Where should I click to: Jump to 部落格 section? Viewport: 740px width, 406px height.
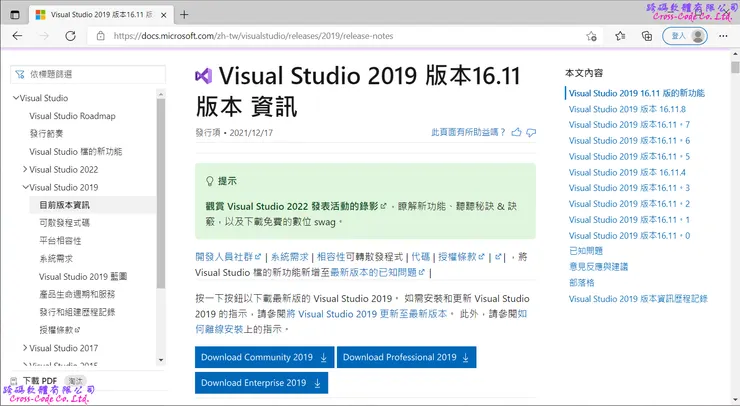pyautogui.click(x=581, y=283)
